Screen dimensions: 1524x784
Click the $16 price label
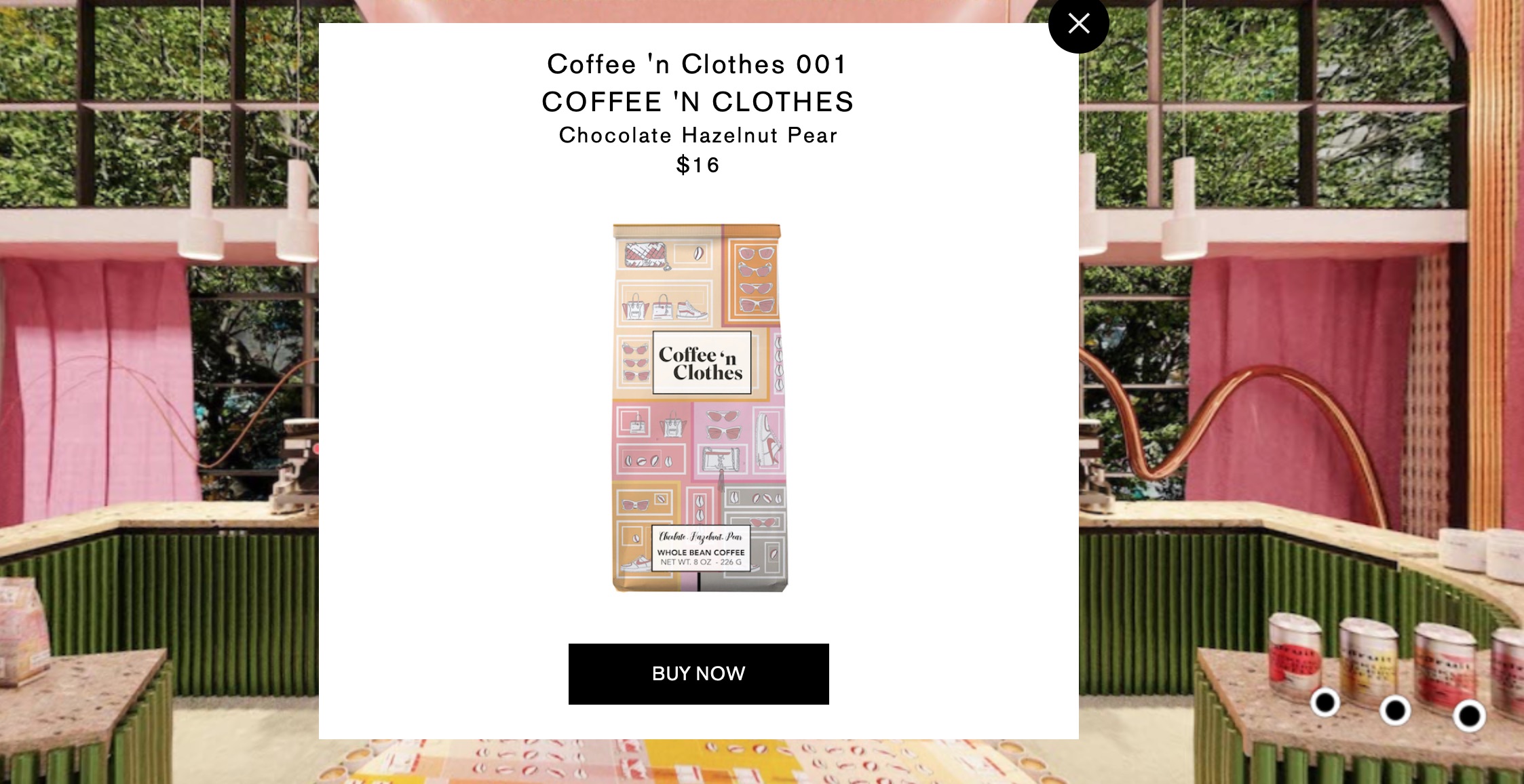(698, 165)
